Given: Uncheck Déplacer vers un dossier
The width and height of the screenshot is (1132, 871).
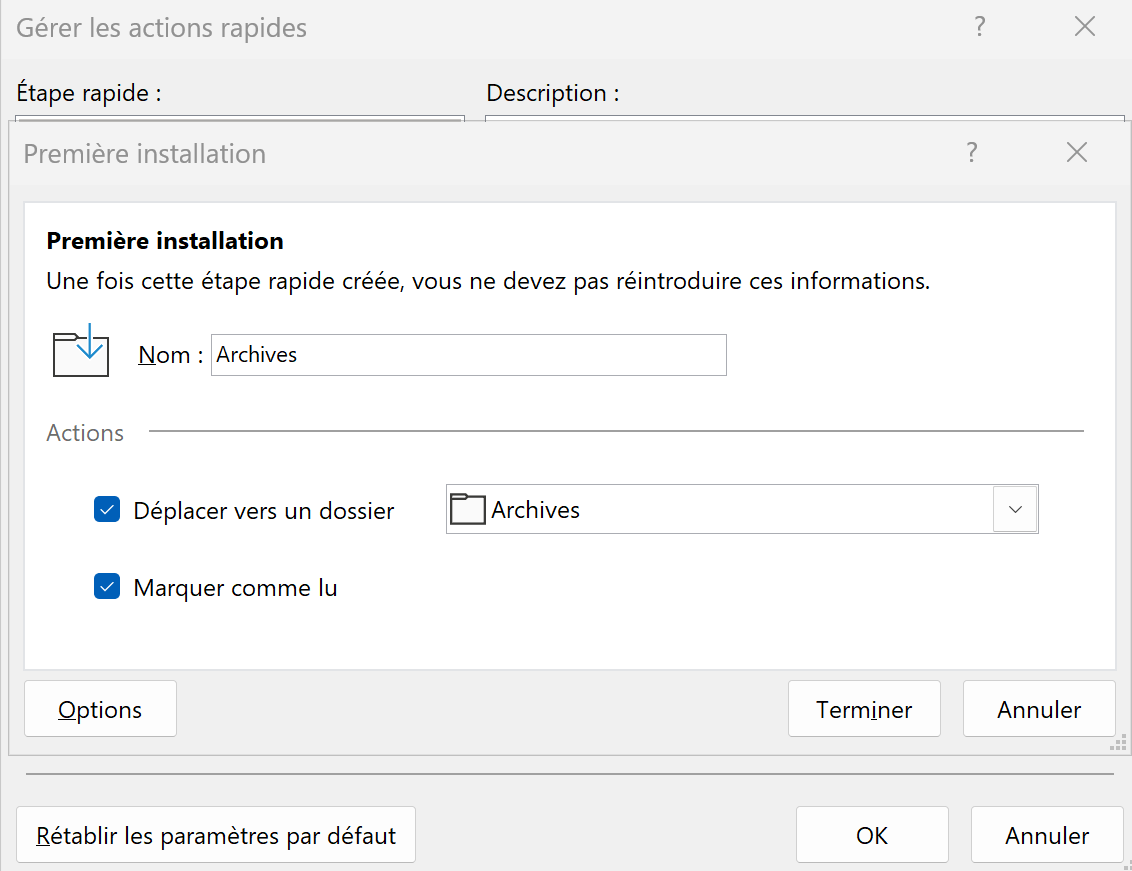Looking at the screenshot, I should pyautogui.click(x=107, y=509).
